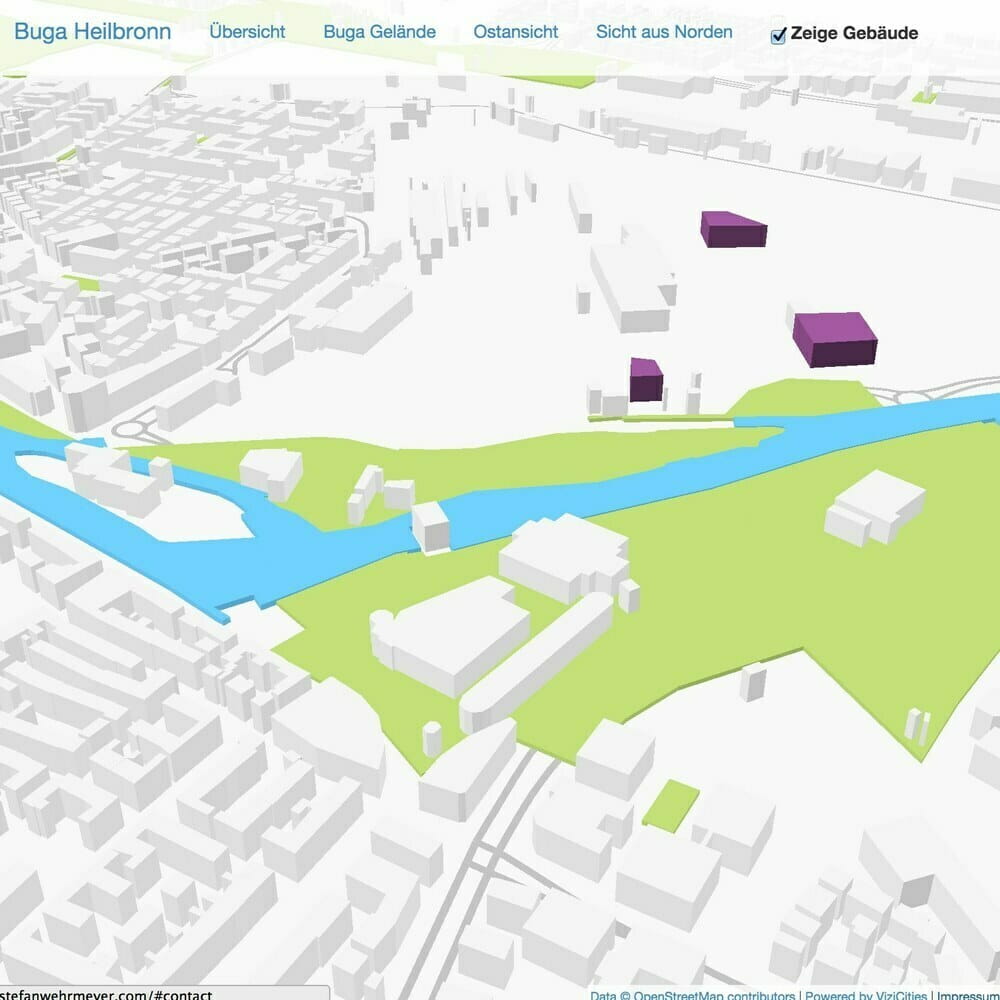The height and width of the screenshot is (1000, 1000).
Task: Click the stefanwehrmeyer.com/#contact status link
Action: 105,995
